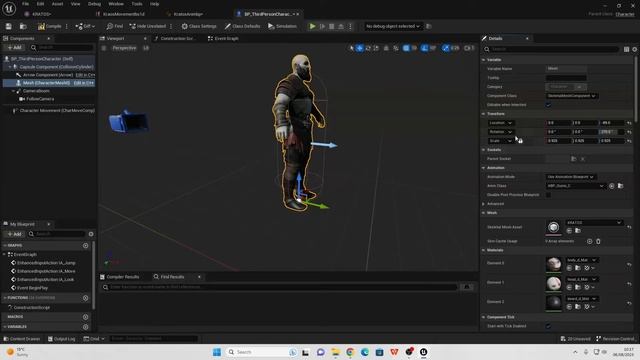Toggle Editable when Inherited checkbox
Screen dimensions: 640x360
click(x=549, y=105)
